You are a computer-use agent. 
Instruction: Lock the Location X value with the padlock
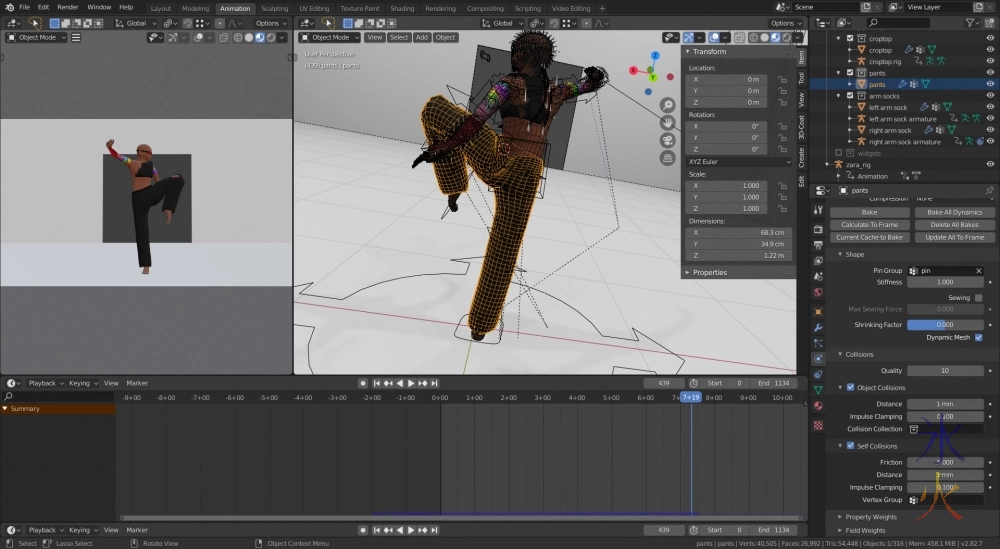click(783, 79)
